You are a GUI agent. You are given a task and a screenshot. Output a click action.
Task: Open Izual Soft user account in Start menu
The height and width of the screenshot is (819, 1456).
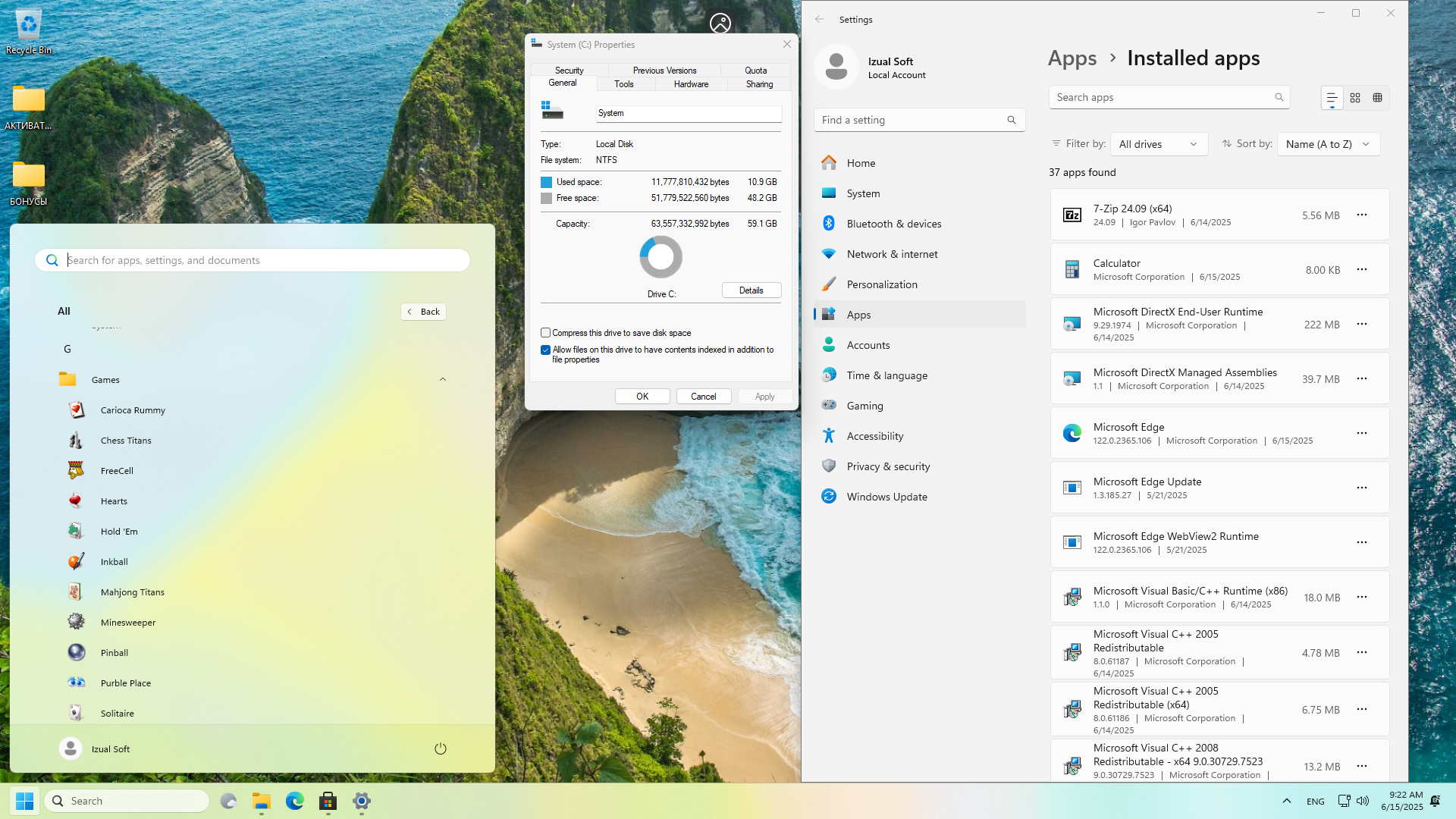tap(95, 749)
